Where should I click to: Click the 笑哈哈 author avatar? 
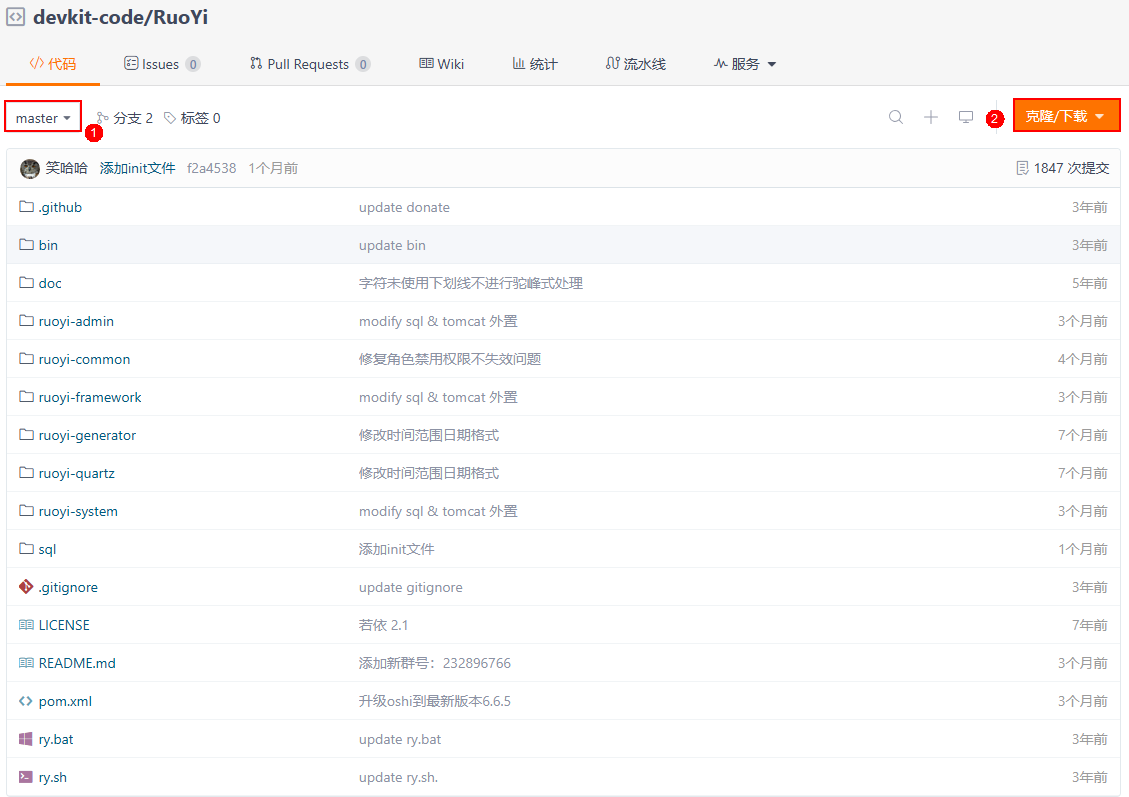(x=30, y=168)
